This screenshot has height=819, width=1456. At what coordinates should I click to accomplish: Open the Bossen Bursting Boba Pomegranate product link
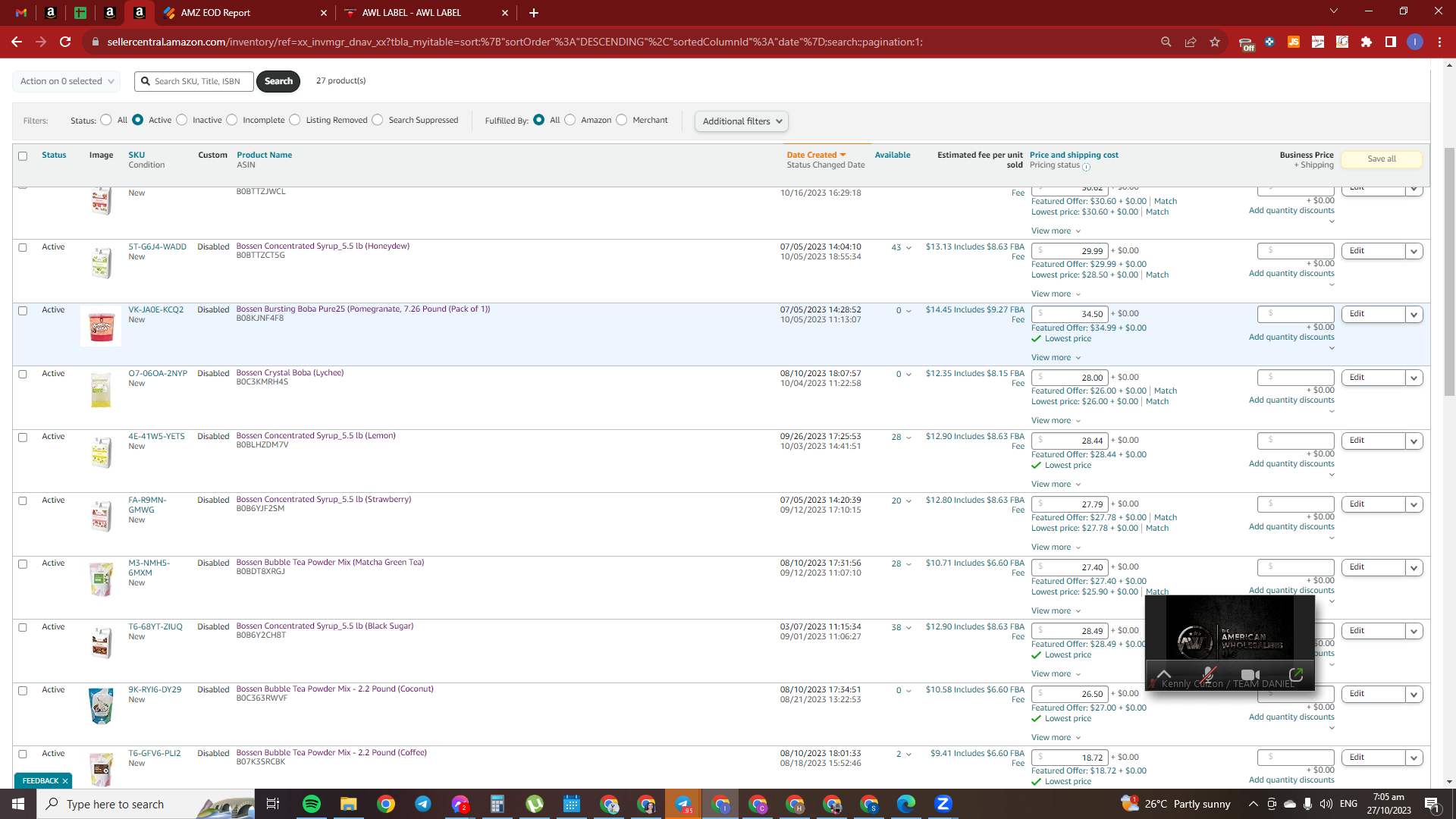(x=363, y=309)
